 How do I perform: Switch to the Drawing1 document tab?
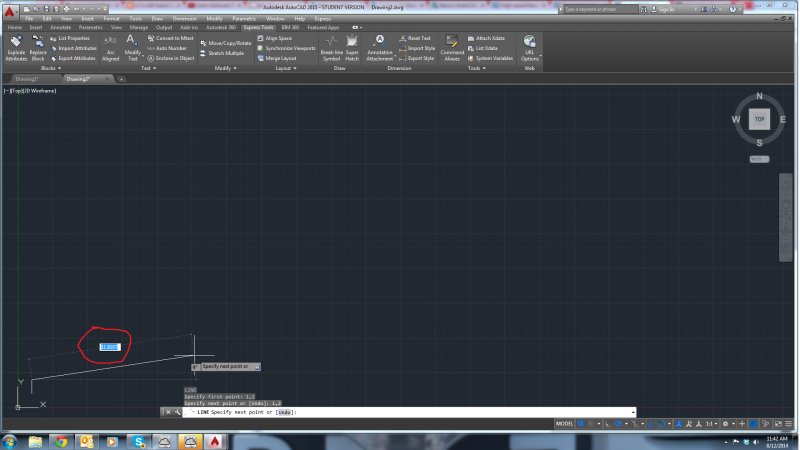pos(26,78)
